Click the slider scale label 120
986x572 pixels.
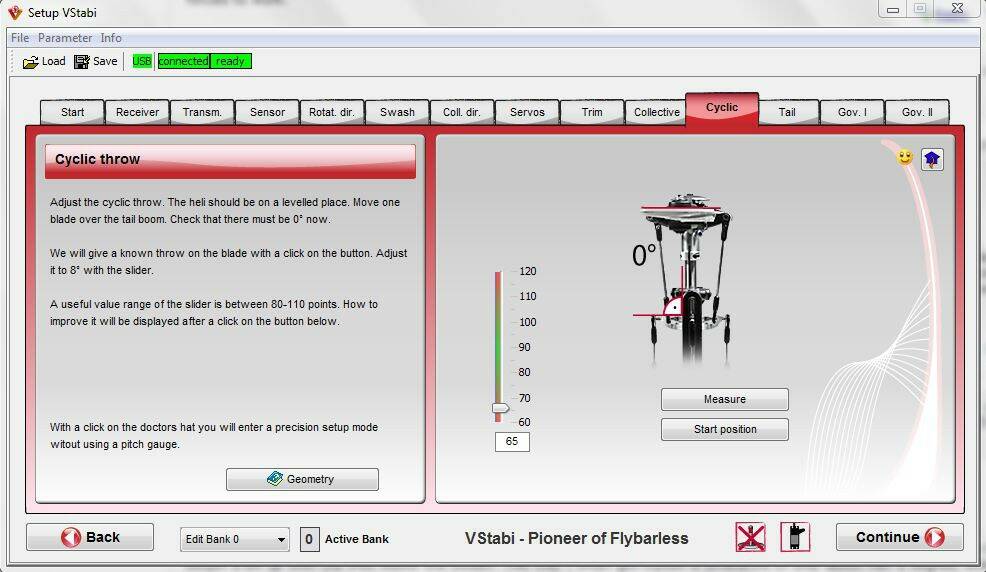[x=528, y=272]
